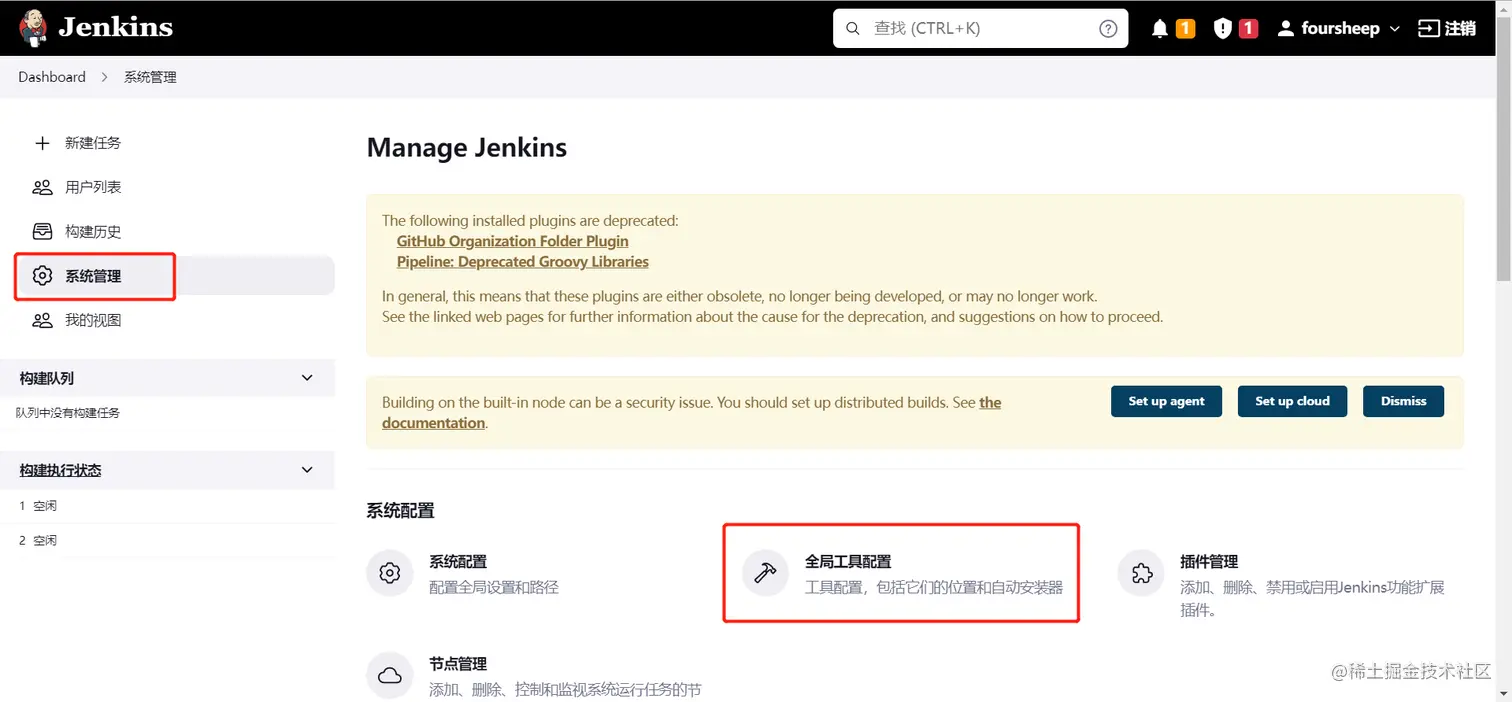
Task: Collapse the 构建执行状态 panel chevron
Action: pos(307,470)
